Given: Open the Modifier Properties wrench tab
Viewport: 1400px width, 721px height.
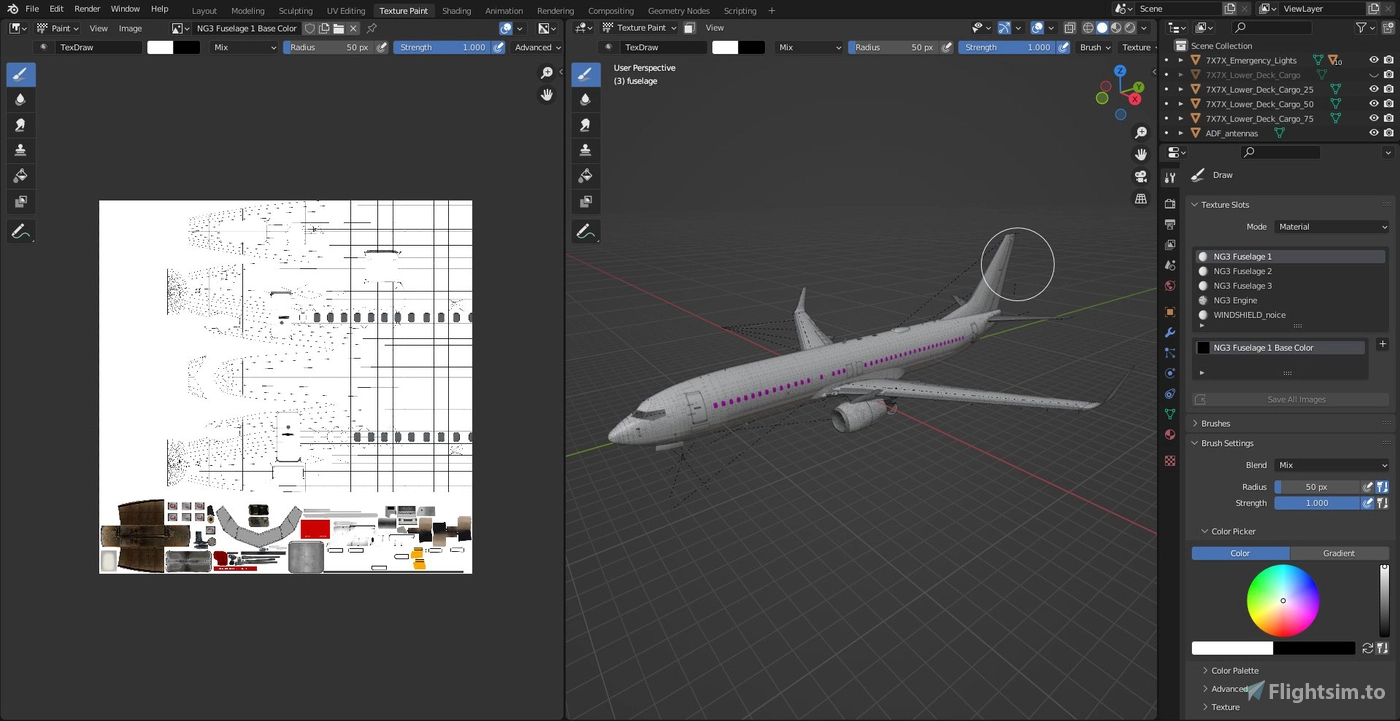Looking at the screenshot, I should [x=1169, y=331].
